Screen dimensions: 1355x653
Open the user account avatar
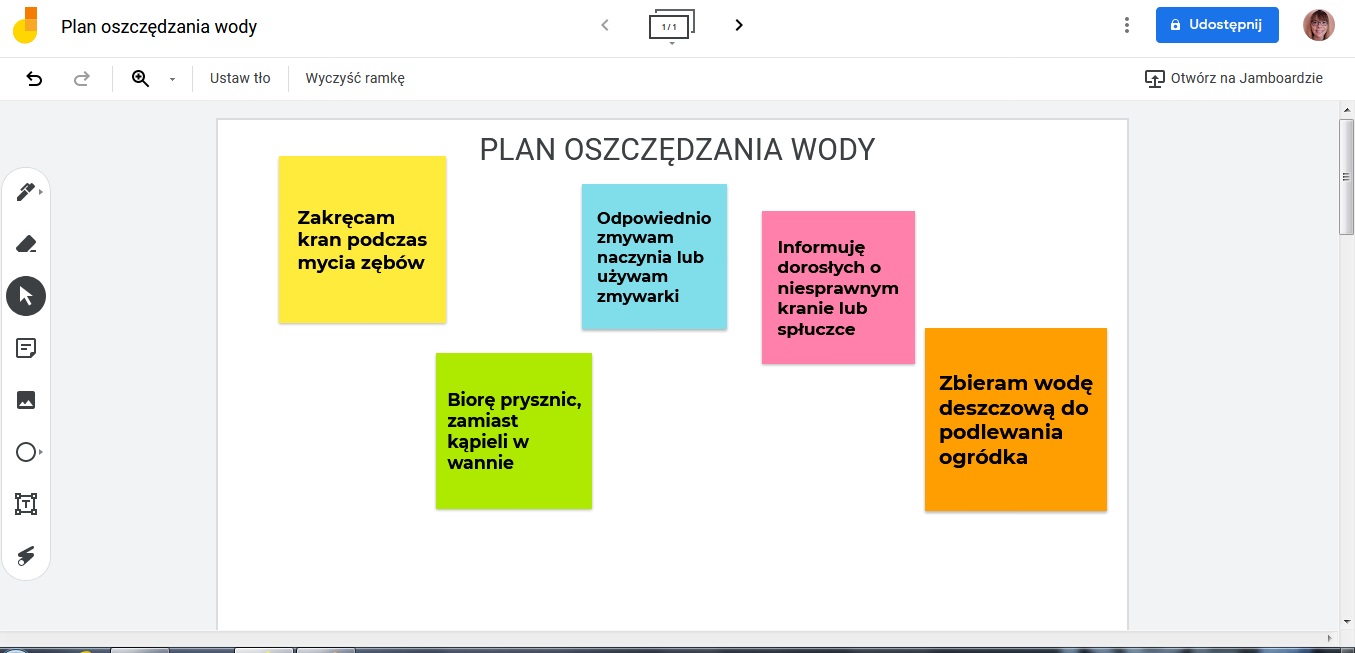pyautogui.click(x=1318, y=25)
